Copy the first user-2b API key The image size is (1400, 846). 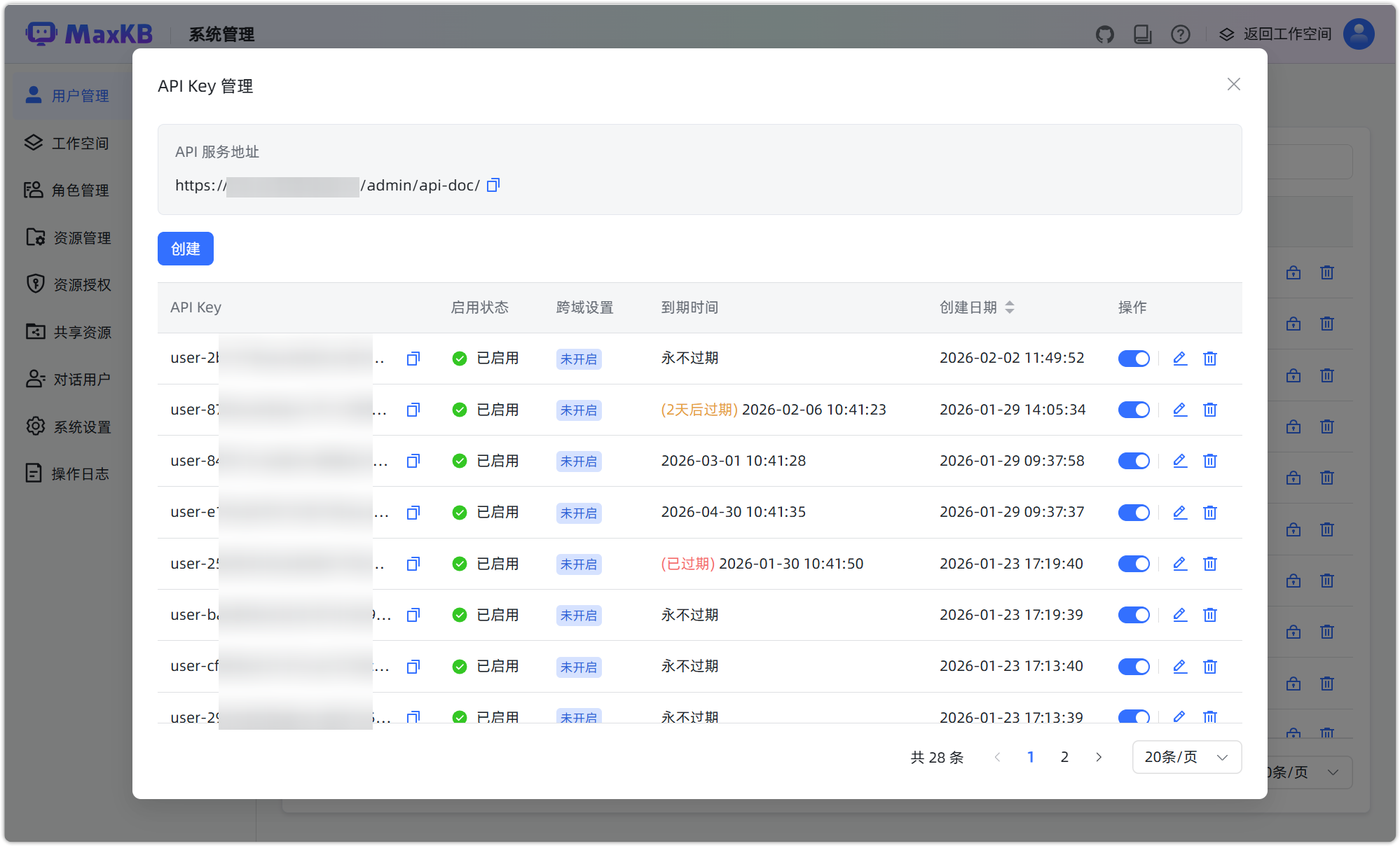[413, 359]
